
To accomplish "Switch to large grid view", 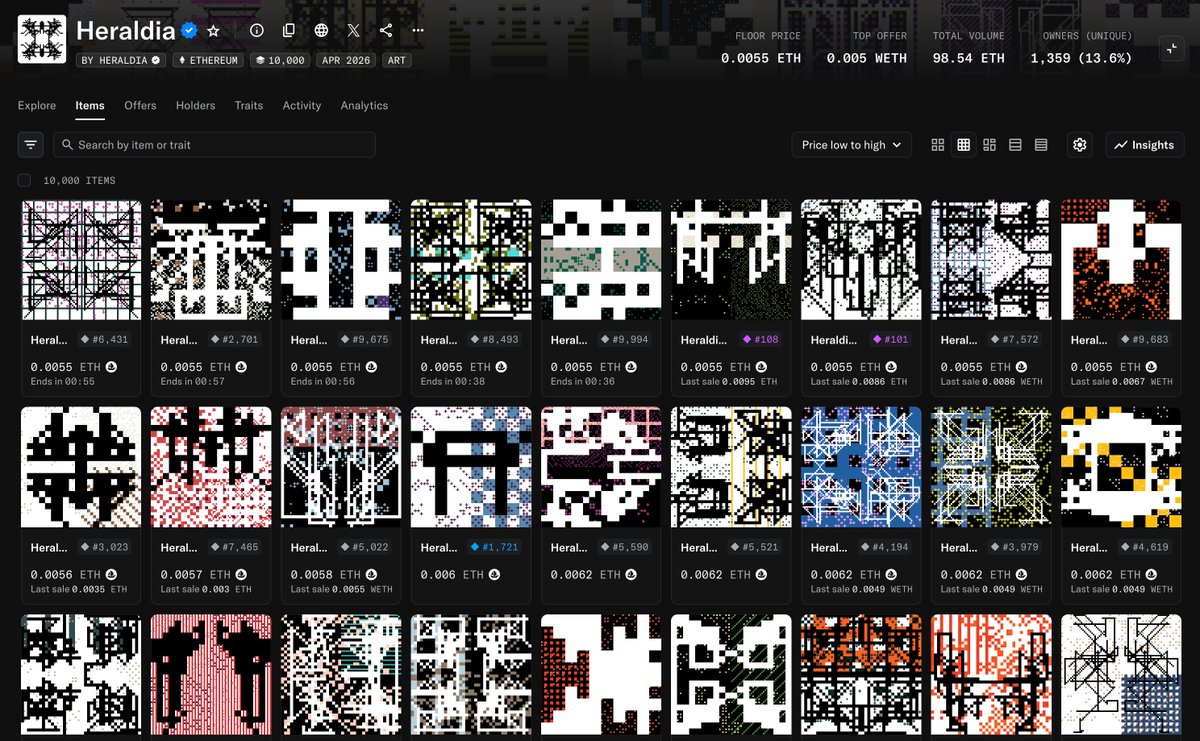I will 938,145.
